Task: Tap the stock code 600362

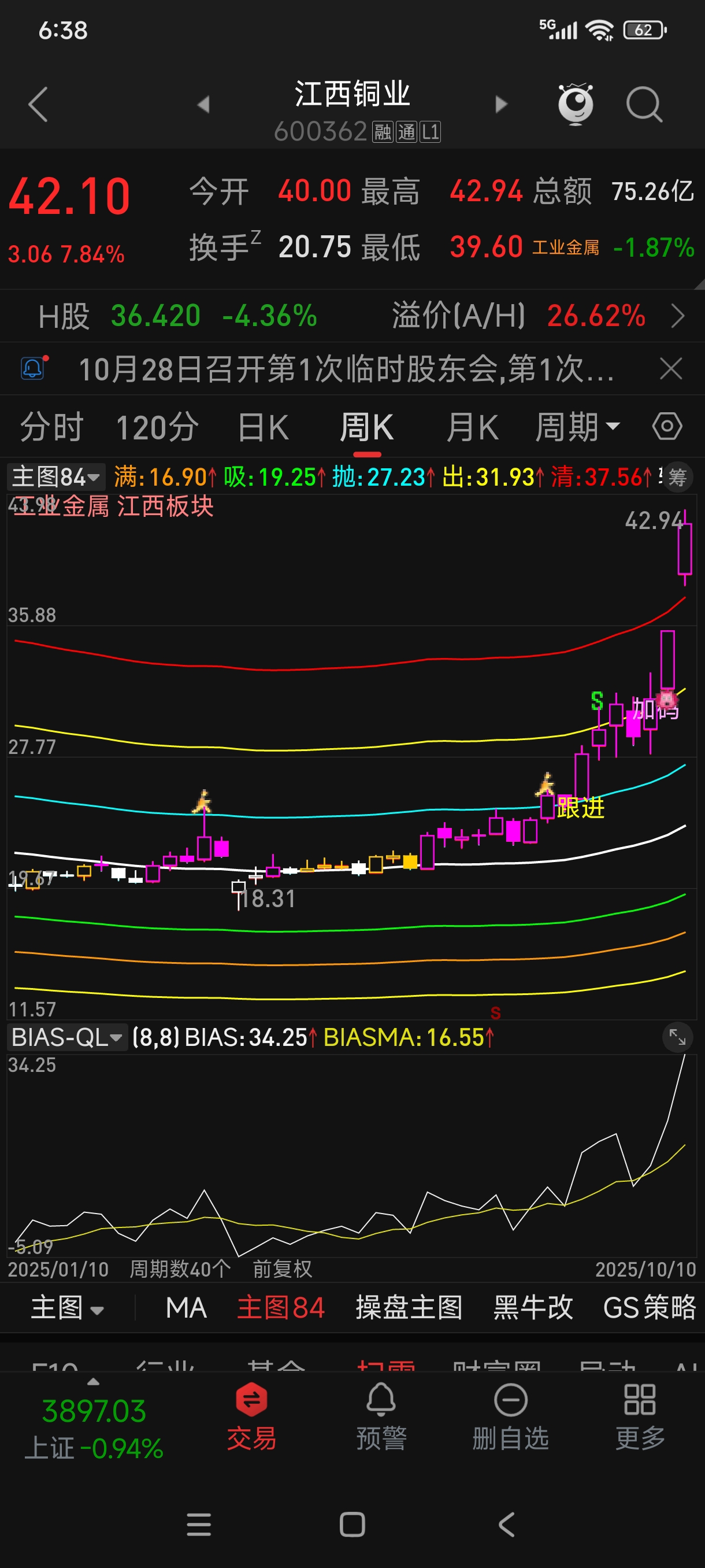Action: pyautogui.click(x=320, y=131)
